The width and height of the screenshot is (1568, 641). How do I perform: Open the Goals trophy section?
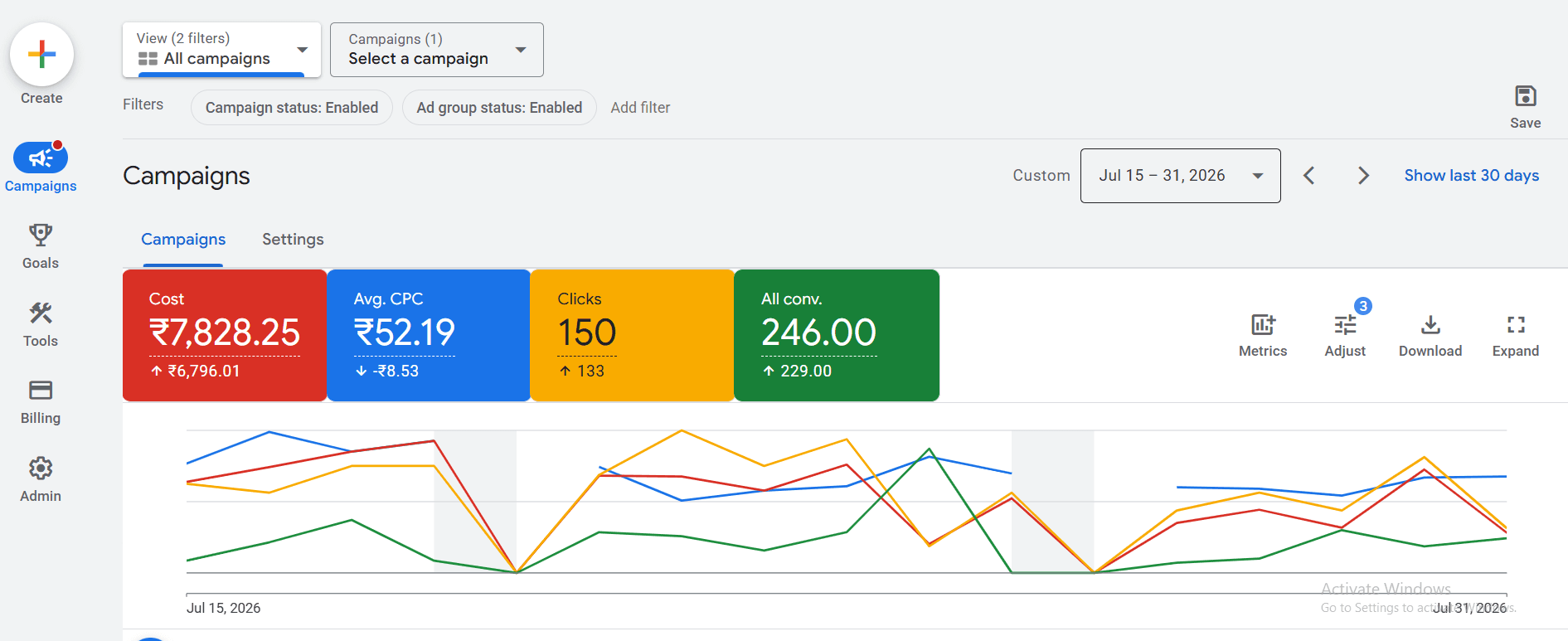pos(41,246)
